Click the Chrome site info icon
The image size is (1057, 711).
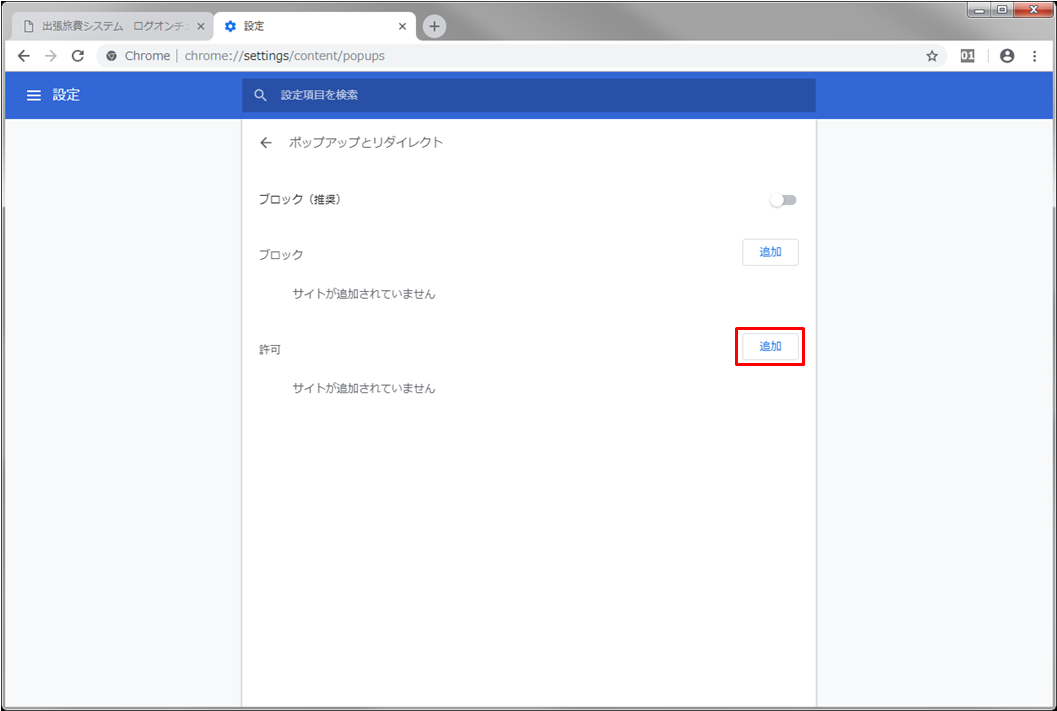112,56
